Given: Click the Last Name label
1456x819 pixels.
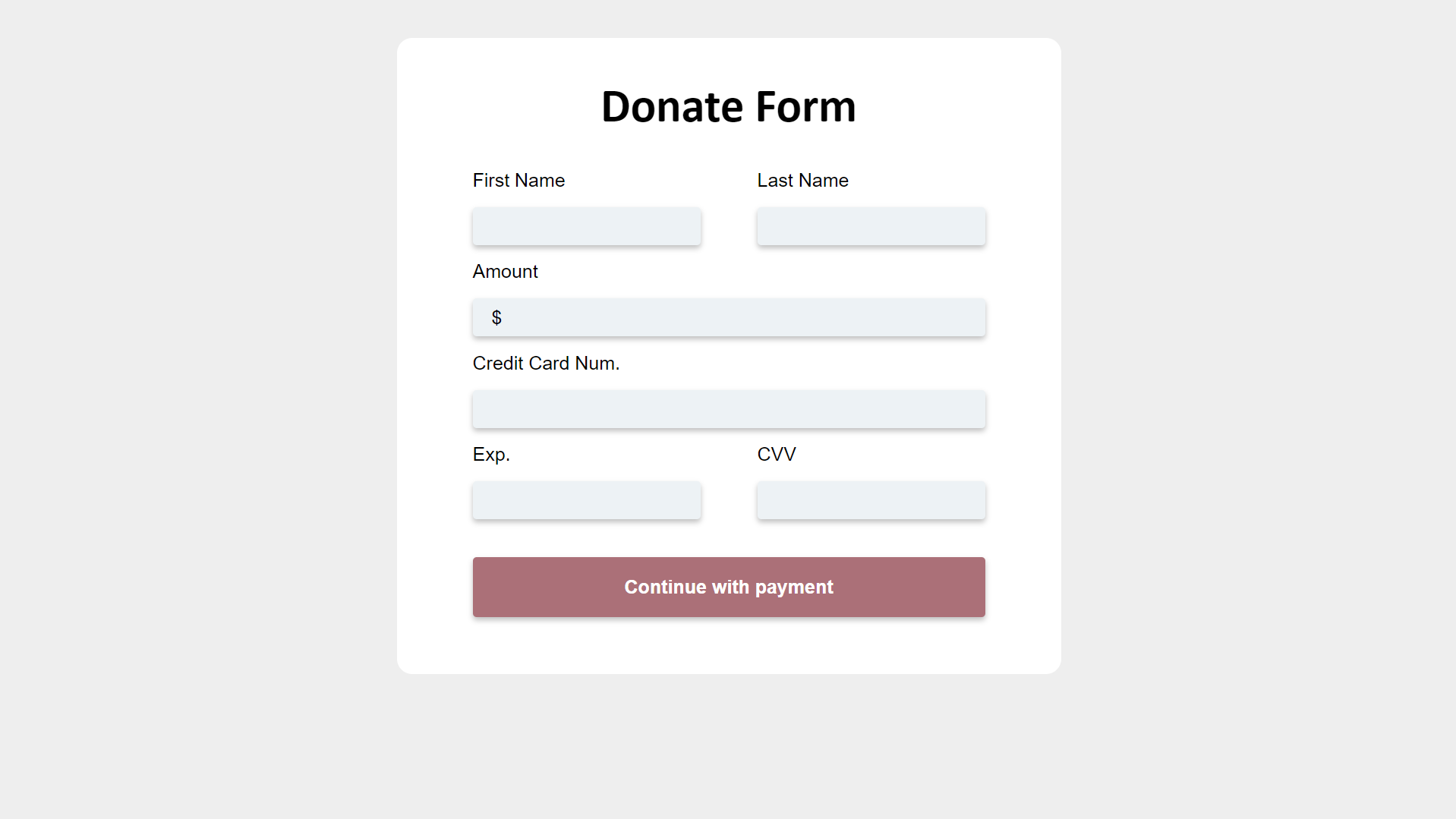Looking at the screenshot, I should pos(802,180).
